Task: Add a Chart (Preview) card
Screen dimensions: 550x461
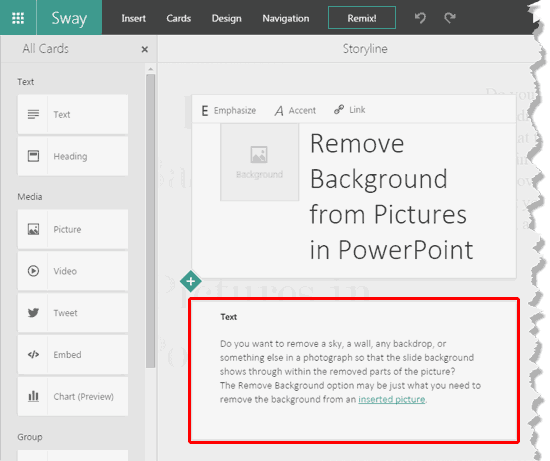Action: click(73, 396)
